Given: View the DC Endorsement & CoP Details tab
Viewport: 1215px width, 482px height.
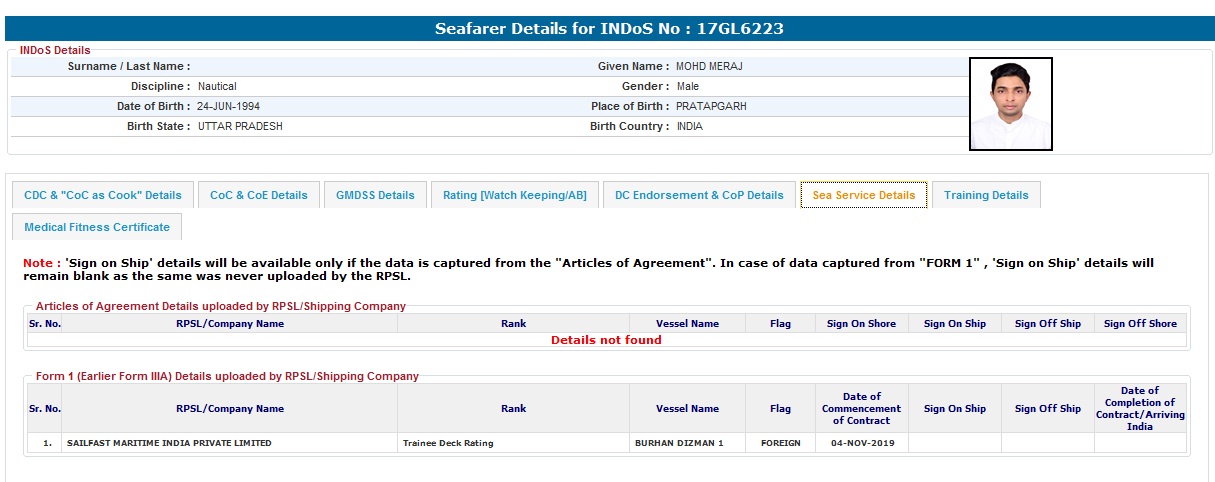Looking at the screenshot, I should point(699,195).
